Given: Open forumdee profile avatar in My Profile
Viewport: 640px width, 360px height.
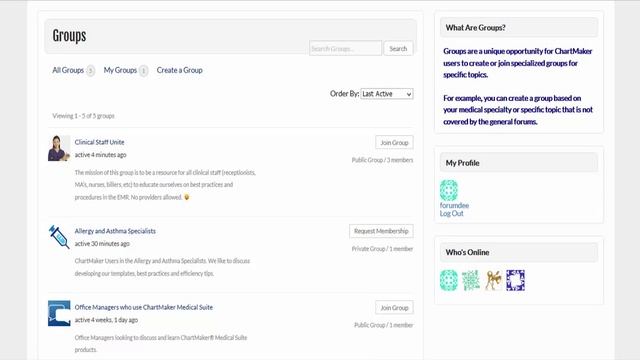Looking at the screenshot, I should (449, 190).
